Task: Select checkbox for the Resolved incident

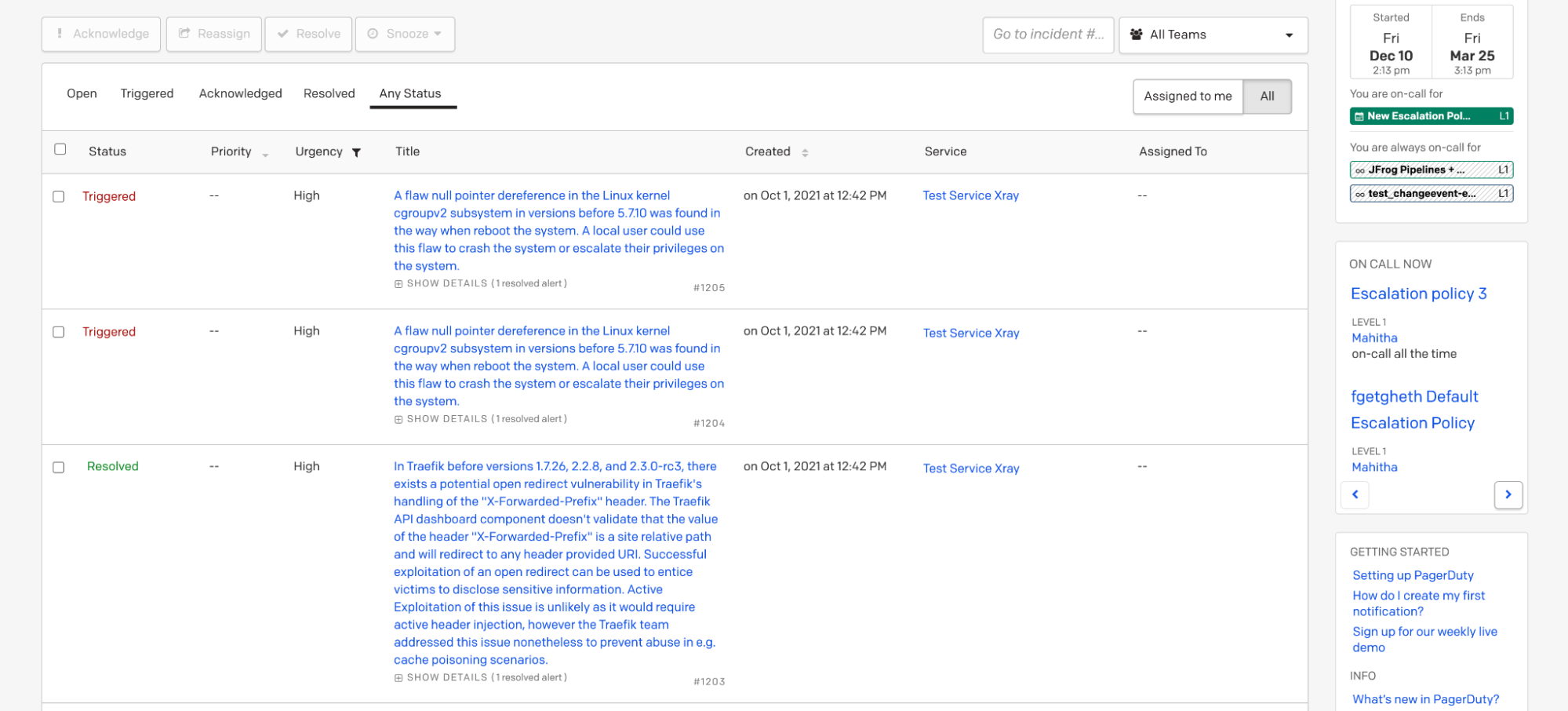Action: coord(59,467)
